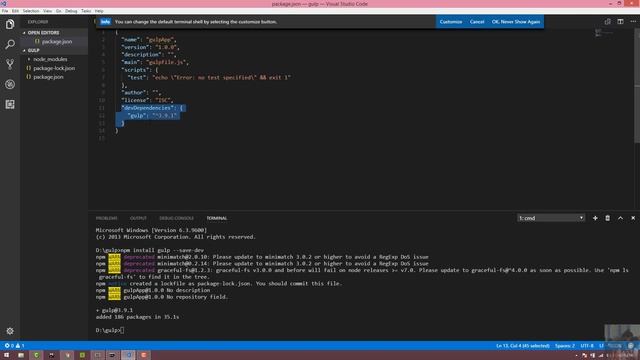
Task: Open the Manage gear in activity bar
Action: pyautogui.click(x=10, y=331)
